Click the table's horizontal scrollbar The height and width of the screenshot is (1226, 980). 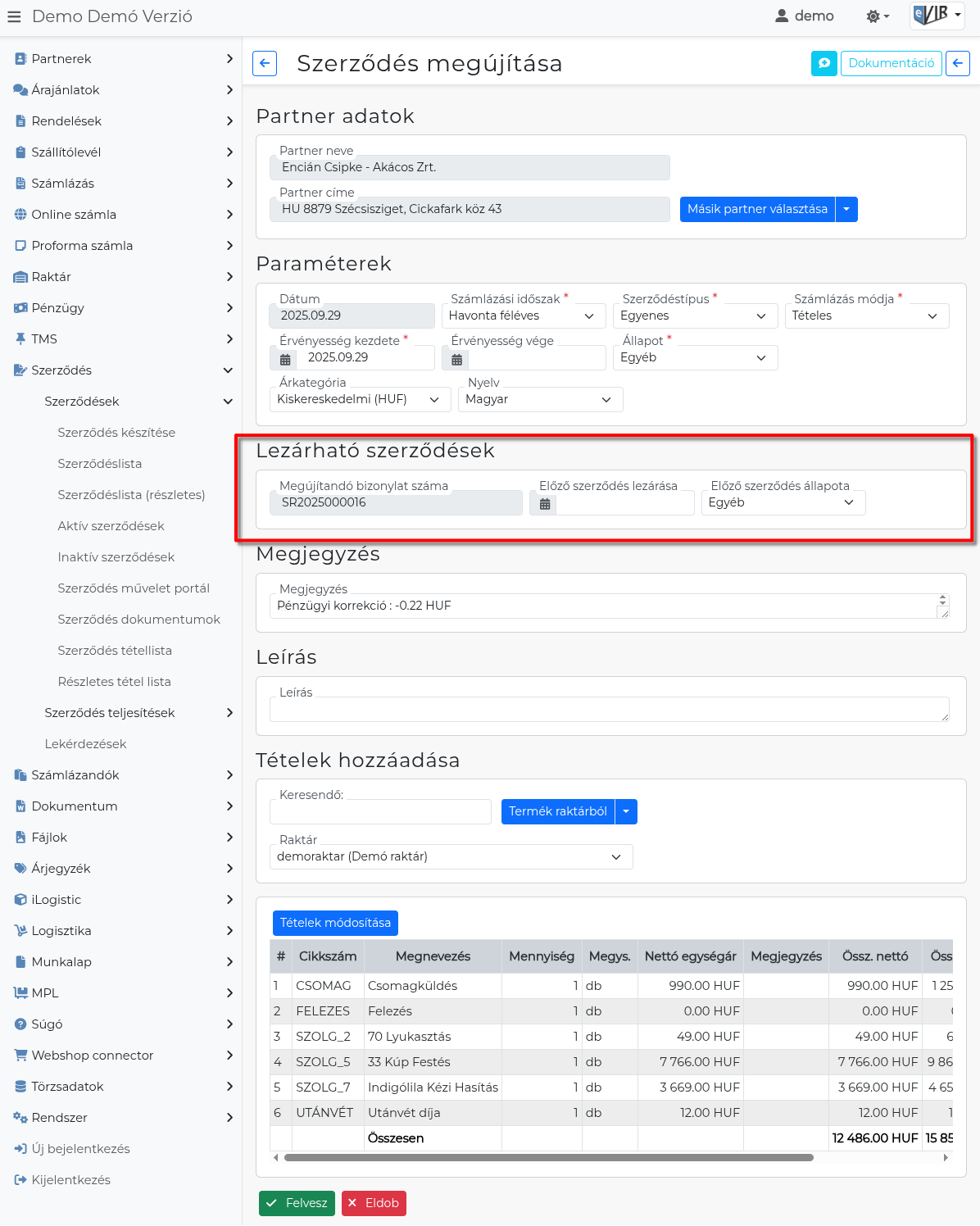click(549, 1158)
